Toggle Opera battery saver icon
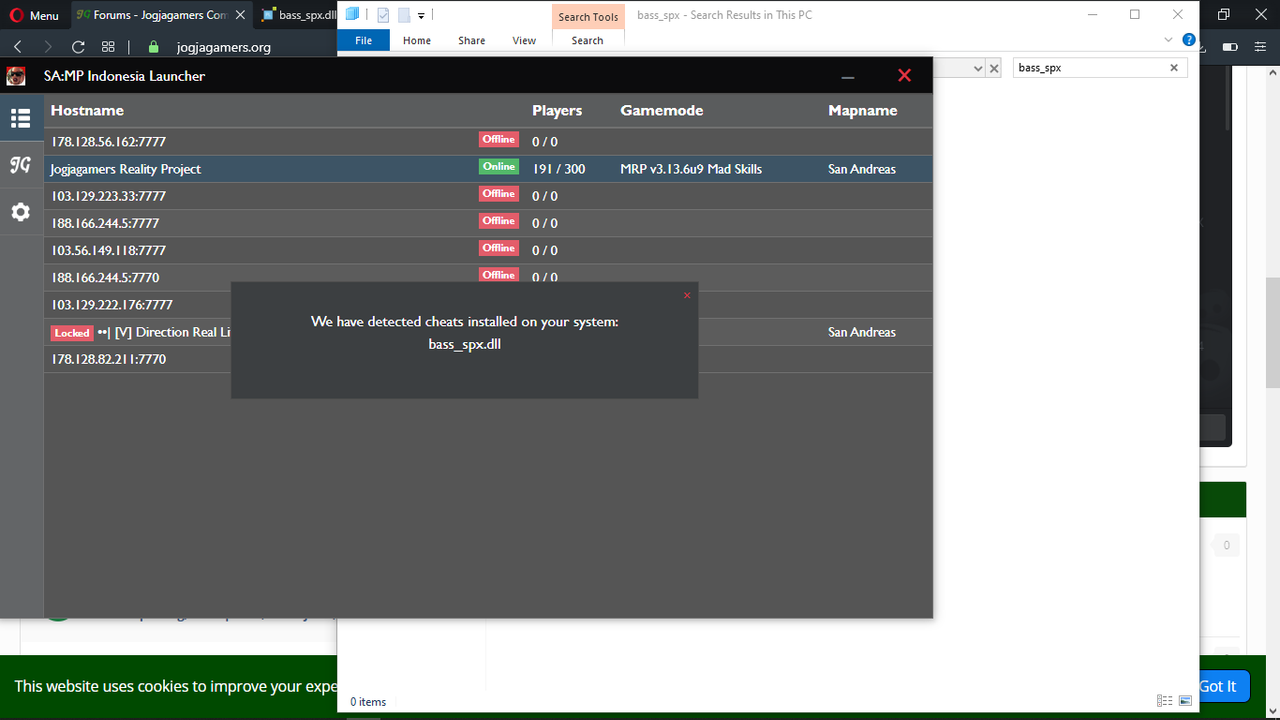Screen dimensions: 1280x720 click(x=1230, y=47)
